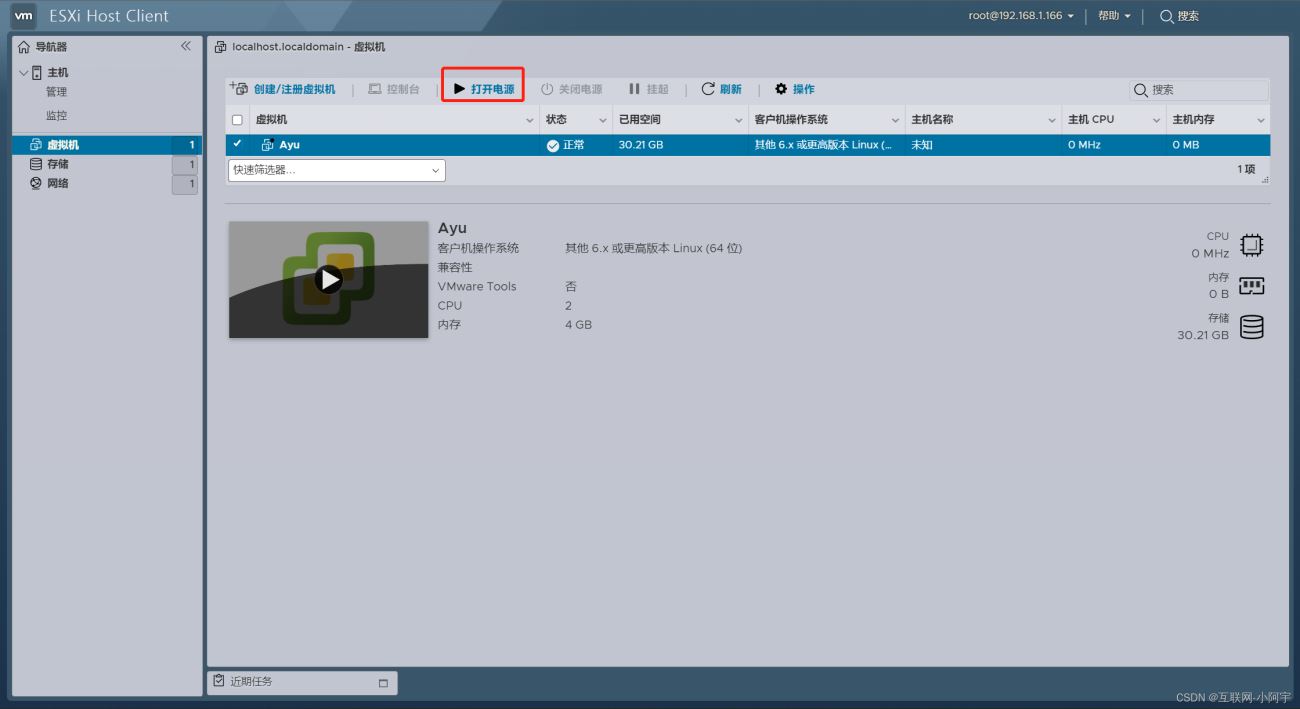Open the 客户机操作系统 column menu arrow
The width and height of the screenshot is (1300, 709).
click(895, 120)
